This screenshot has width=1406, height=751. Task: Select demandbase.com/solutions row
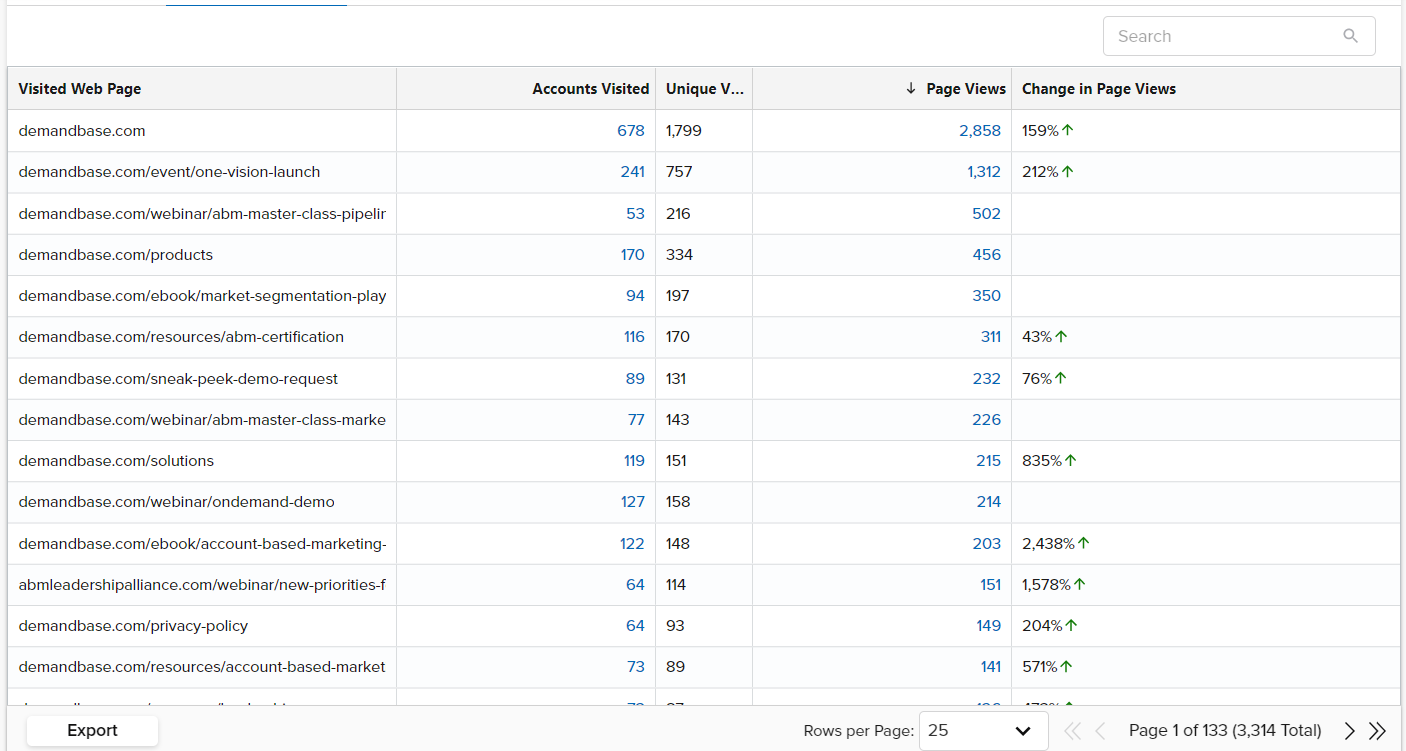tap(116, 461)
